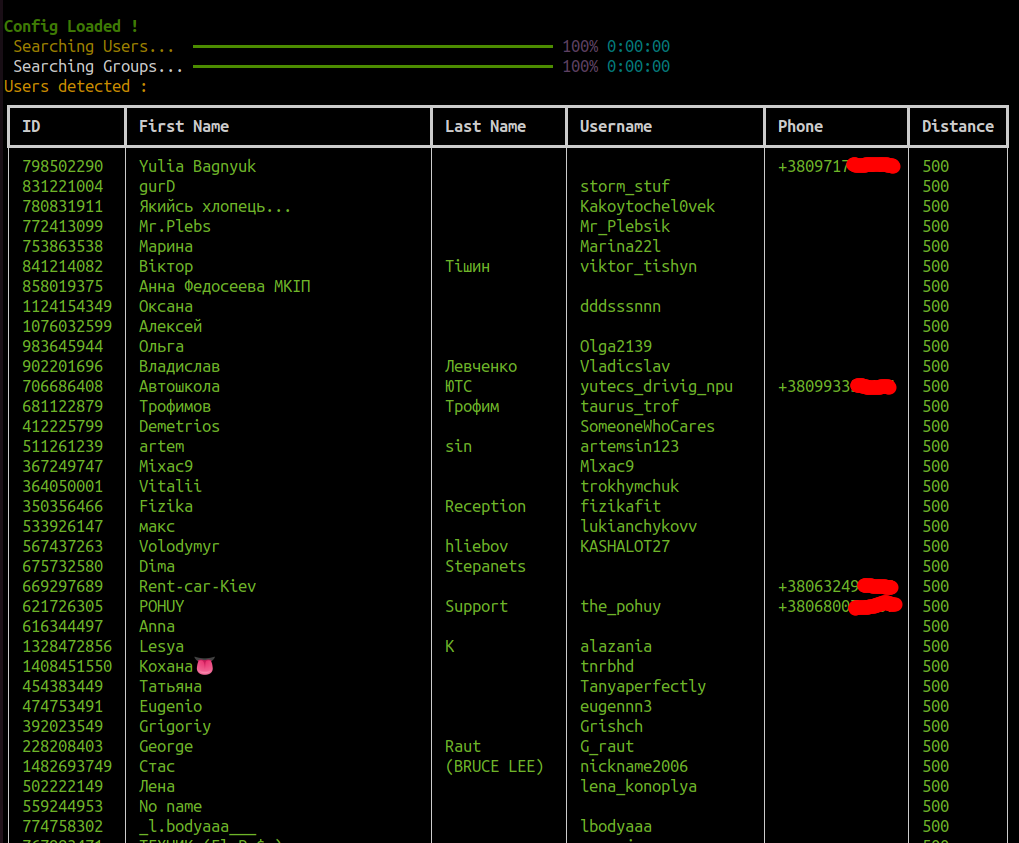The width and height of the screenshot is (1019, 843).
Task: Select ID 774758302
Action: pyautogui.click(x=62, y=827)
